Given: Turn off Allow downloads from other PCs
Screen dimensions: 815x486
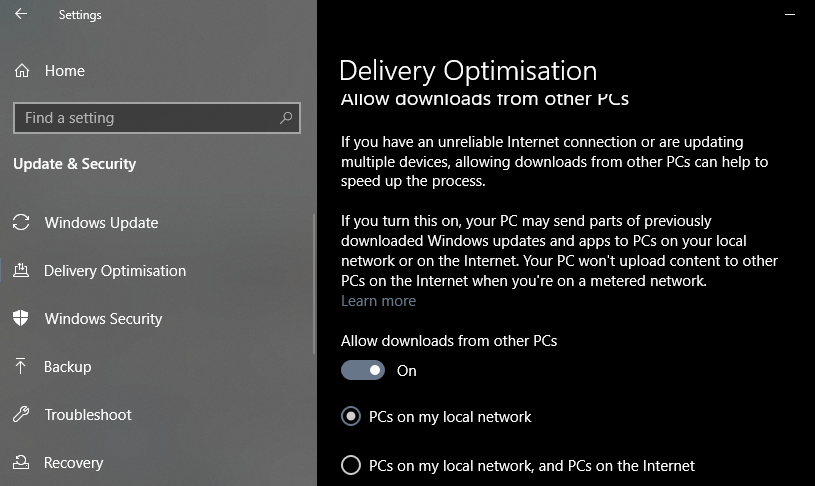Looking at the screenshot, I should pos(363,371).
